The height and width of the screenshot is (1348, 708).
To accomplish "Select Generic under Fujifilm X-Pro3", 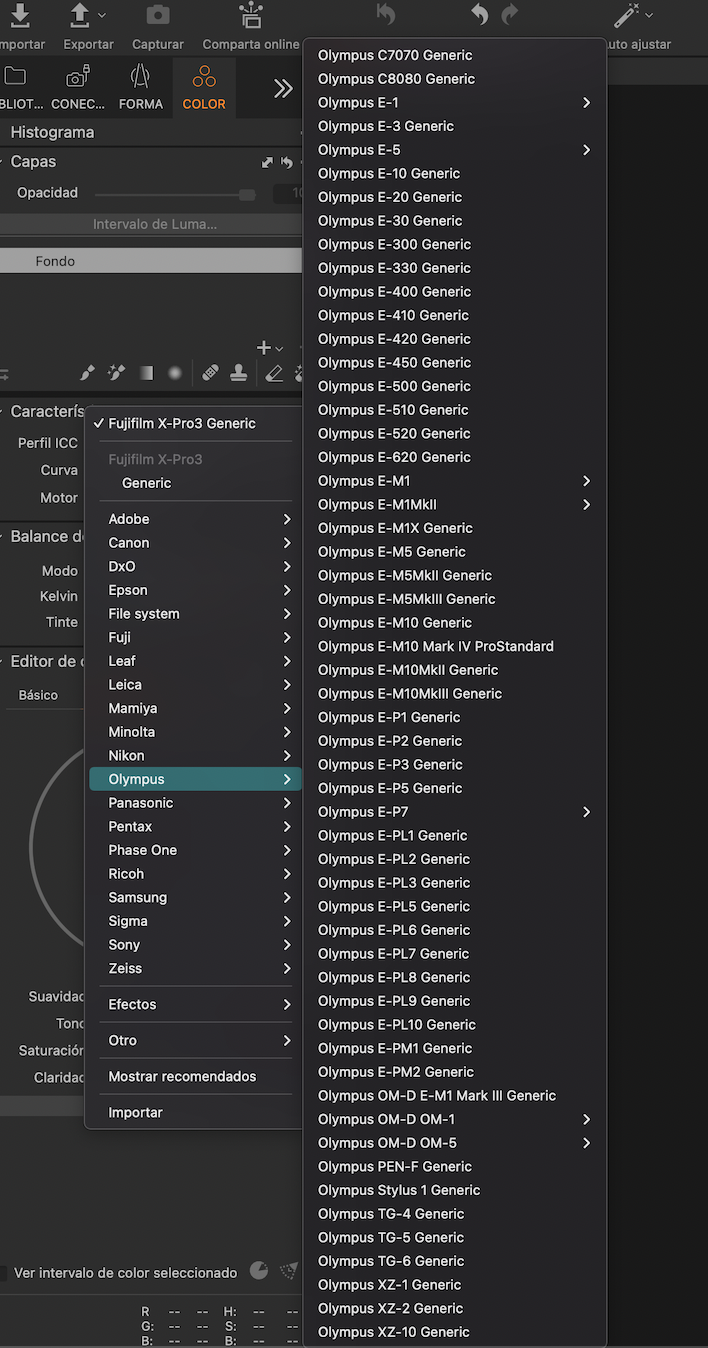I will point(193,483).
